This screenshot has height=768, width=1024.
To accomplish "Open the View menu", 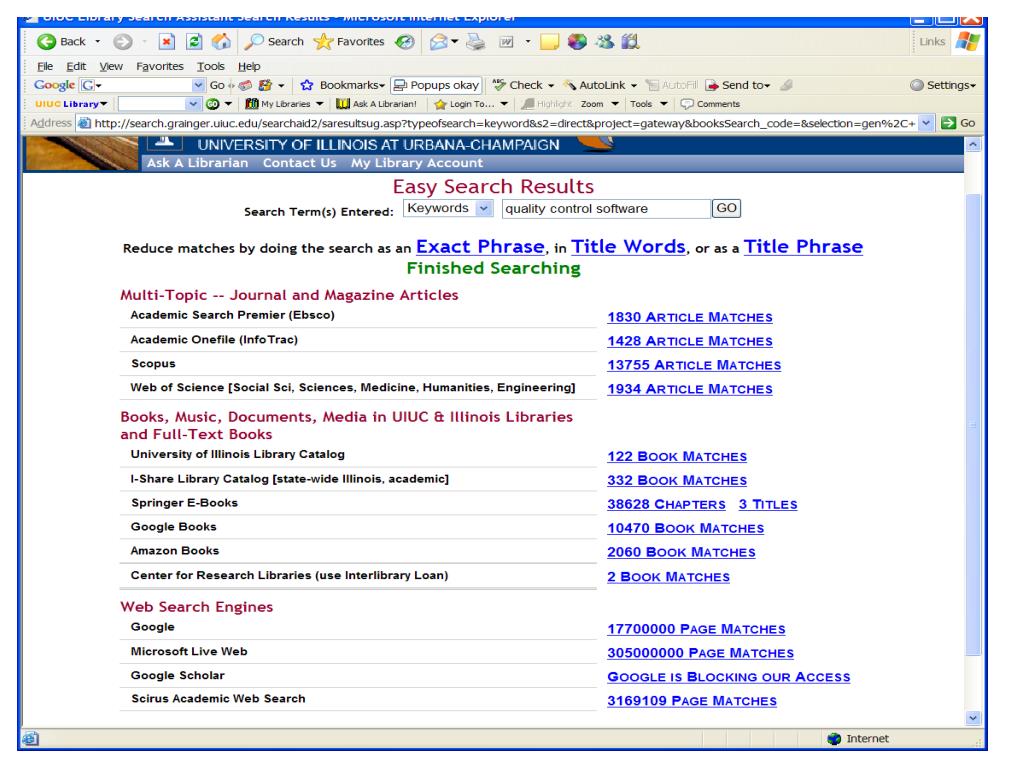I will click(x=111, y=66).
